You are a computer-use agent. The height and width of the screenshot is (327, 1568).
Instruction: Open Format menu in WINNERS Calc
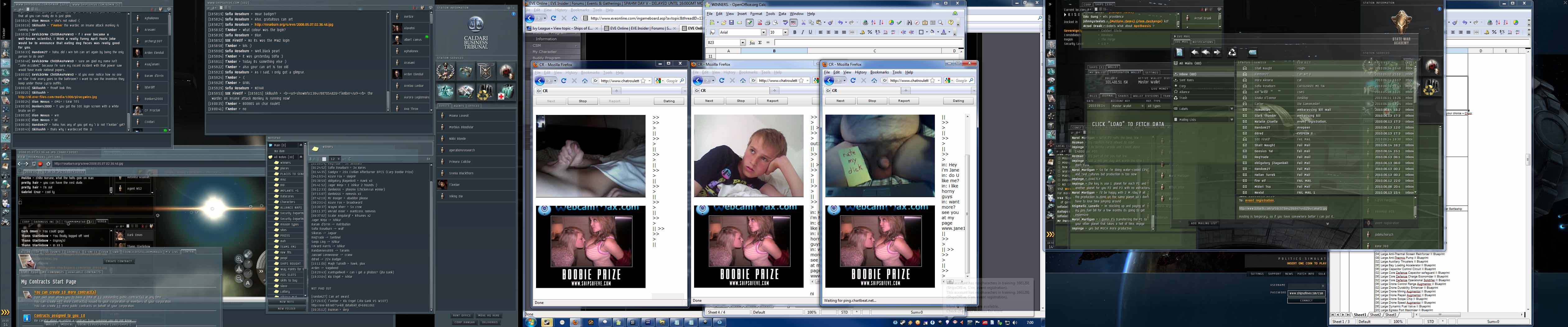coord(756,13)
